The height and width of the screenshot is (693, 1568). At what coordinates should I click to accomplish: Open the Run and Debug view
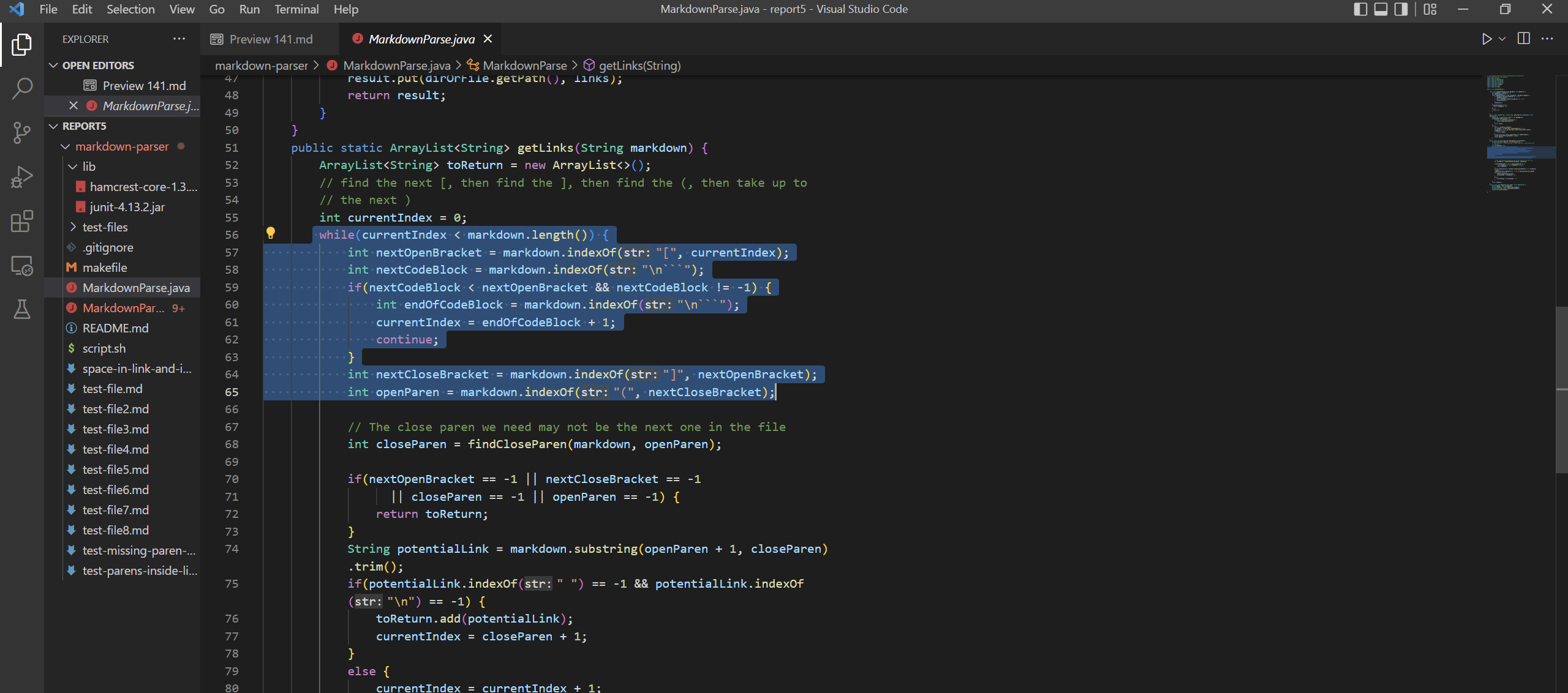(22, 177)
